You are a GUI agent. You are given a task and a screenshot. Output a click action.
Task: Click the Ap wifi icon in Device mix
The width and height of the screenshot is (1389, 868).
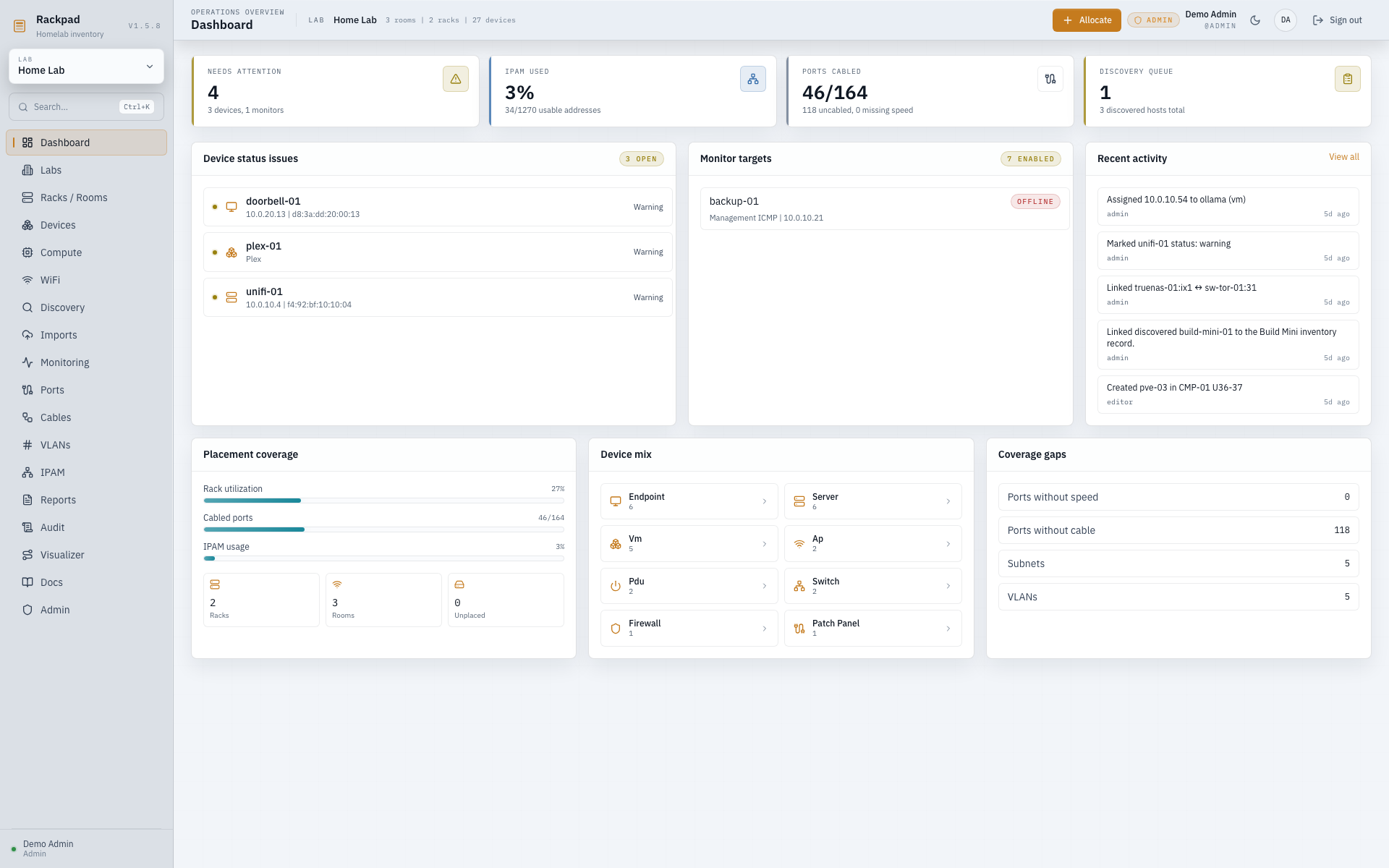point(799,544)
